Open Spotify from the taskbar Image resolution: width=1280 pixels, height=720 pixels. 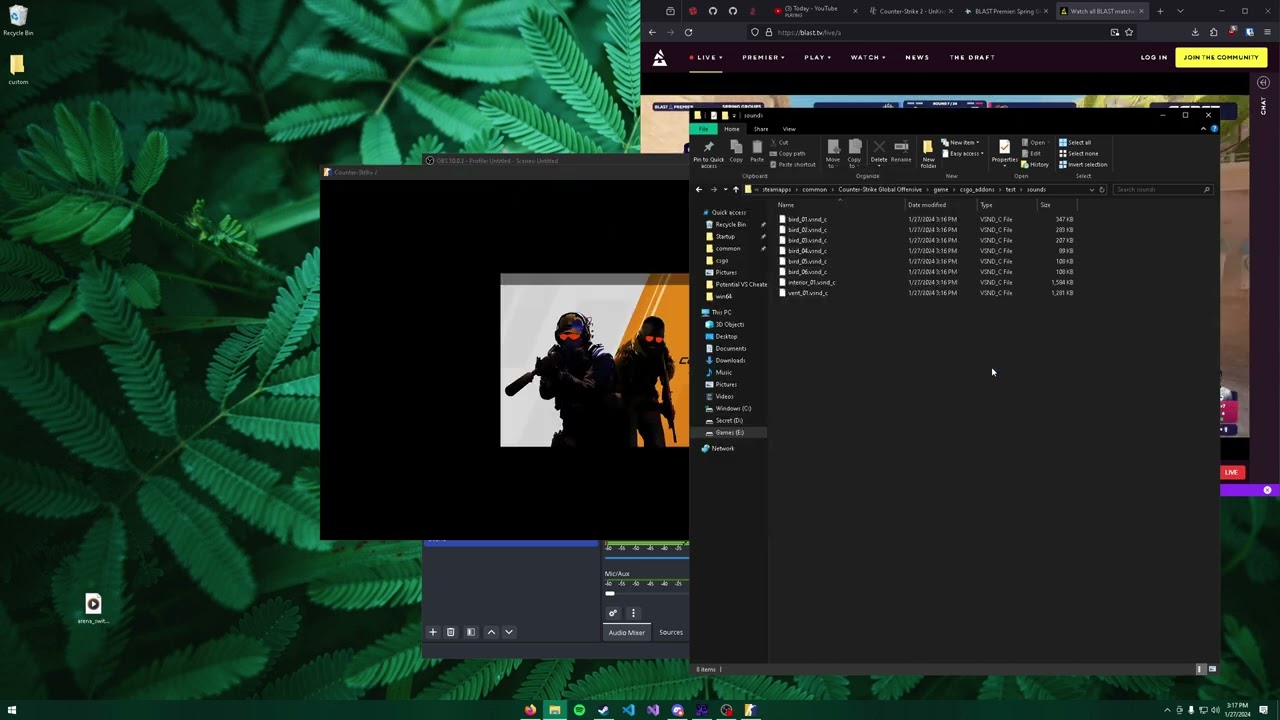[x=579, y=710]
